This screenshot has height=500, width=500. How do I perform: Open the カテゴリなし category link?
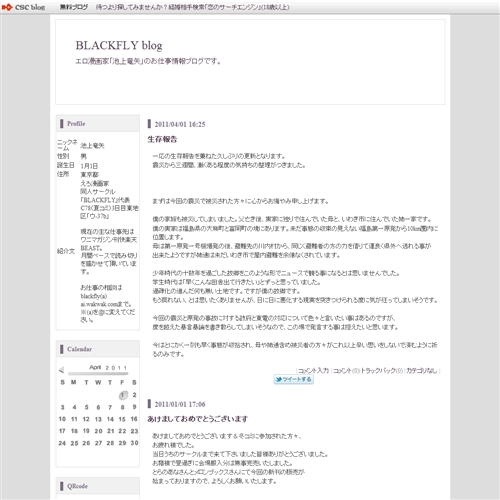(x=421, y=370)
